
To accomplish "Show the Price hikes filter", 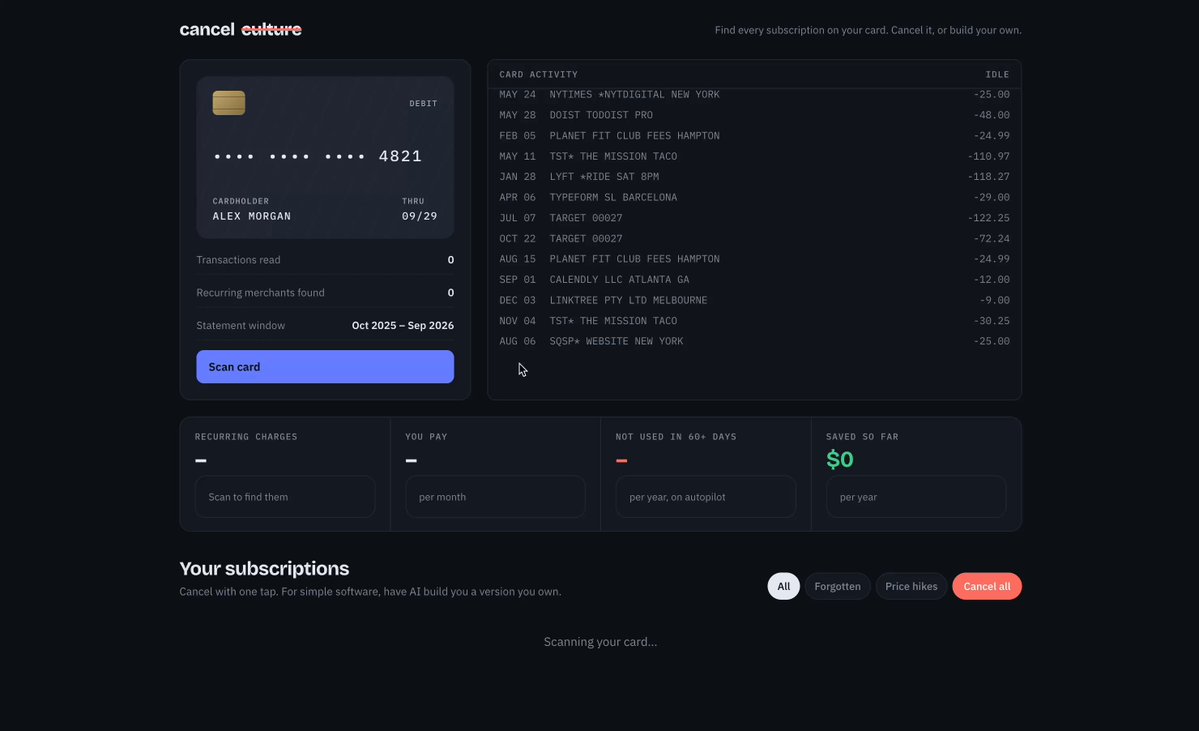I will [x=911, y=586].
